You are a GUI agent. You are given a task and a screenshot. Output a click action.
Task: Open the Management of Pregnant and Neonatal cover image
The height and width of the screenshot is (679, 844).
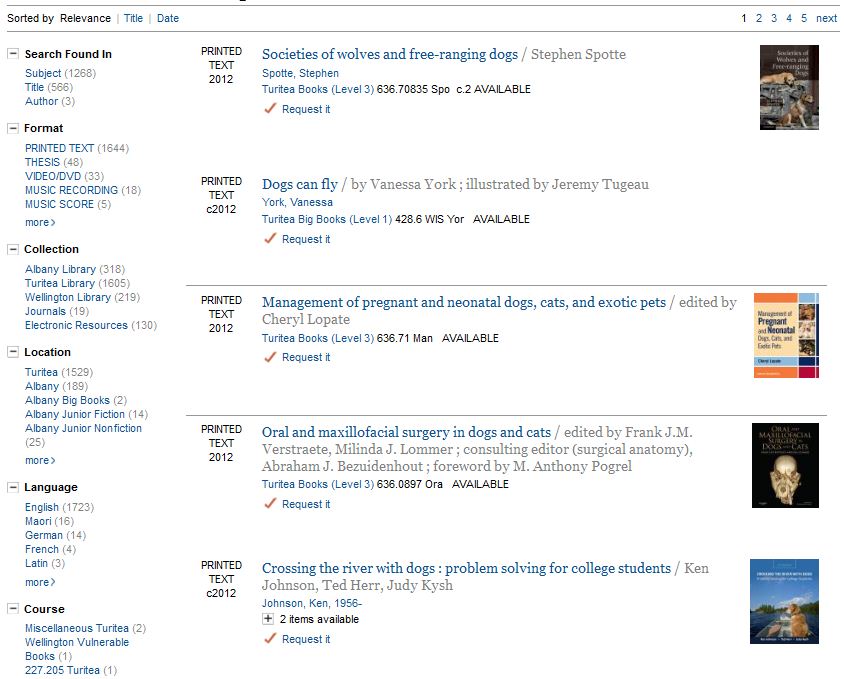point(785,335)
